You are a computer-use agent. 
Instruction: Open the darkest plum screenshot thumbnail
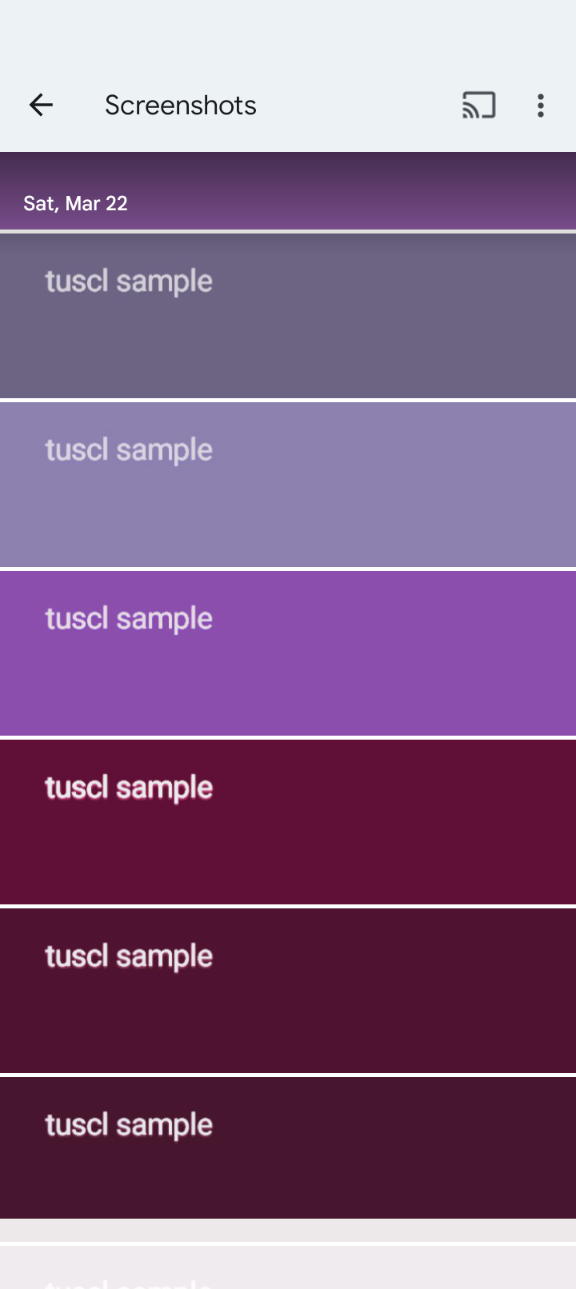click(x=288, y=1148)
